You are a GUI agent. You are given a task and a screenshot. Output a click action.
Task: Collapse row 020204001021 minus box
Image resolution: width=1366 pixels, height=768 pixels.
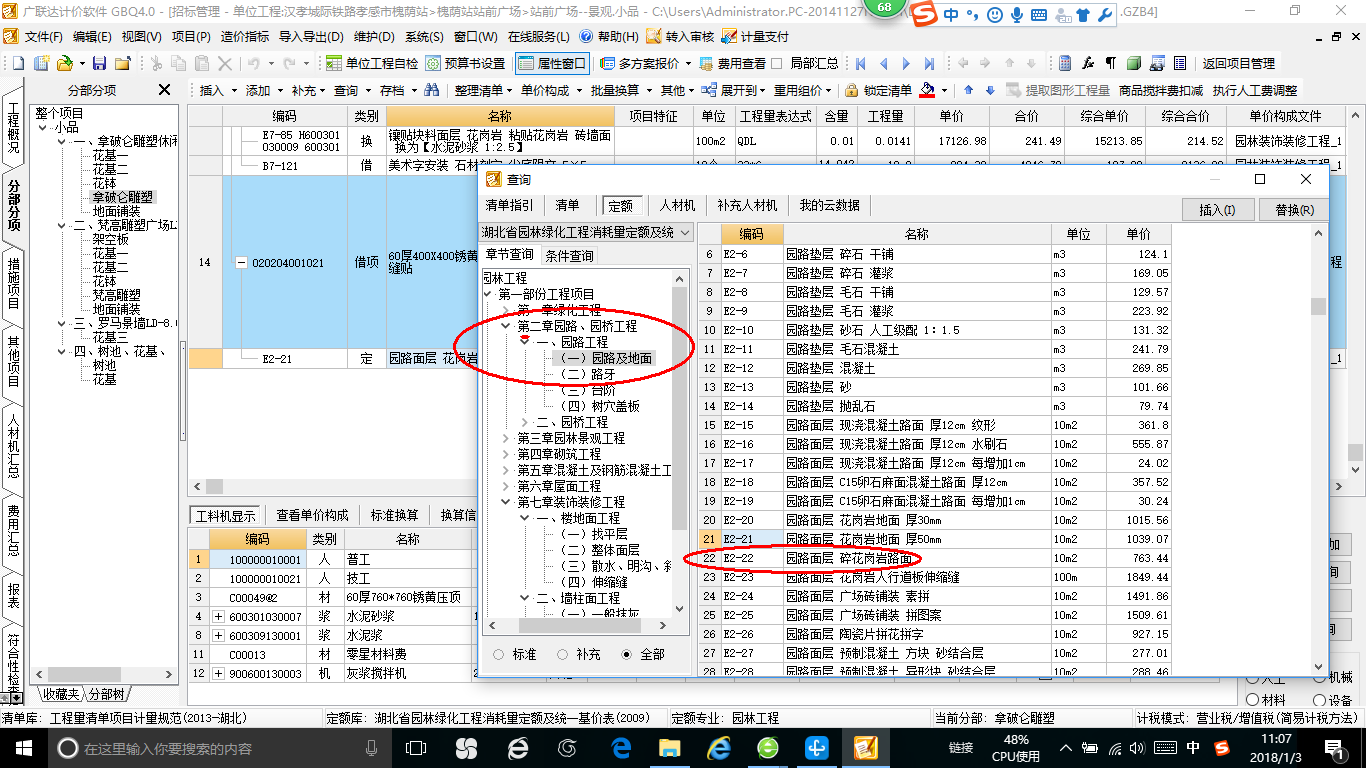240,262
